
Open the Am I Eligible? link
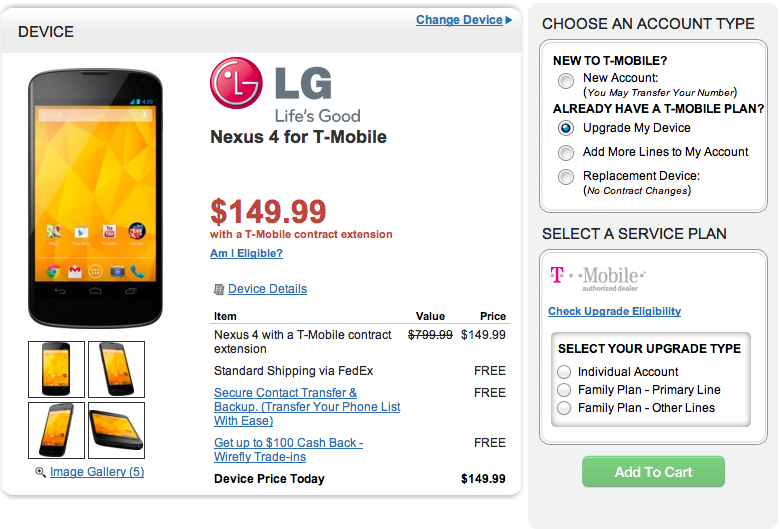pos(246,253)
